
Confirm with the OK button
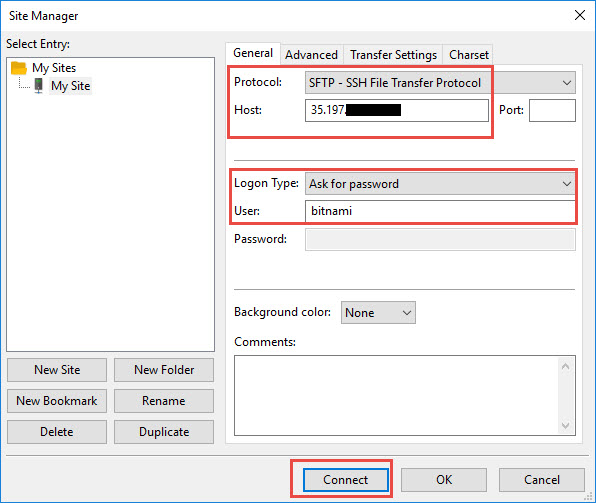[444, 480]
